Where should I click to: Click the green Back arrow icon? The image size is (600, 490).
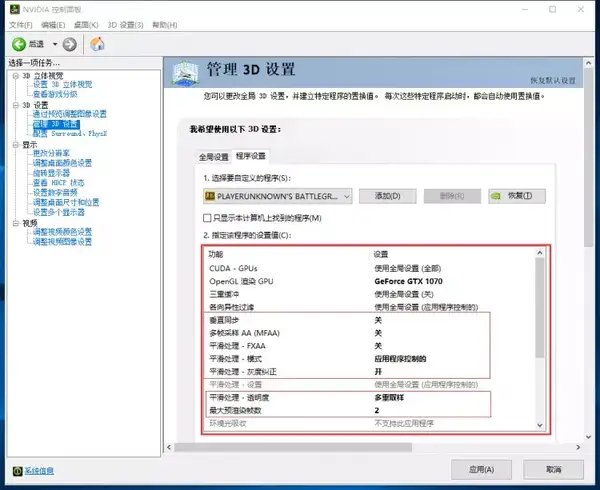point(19,44)
